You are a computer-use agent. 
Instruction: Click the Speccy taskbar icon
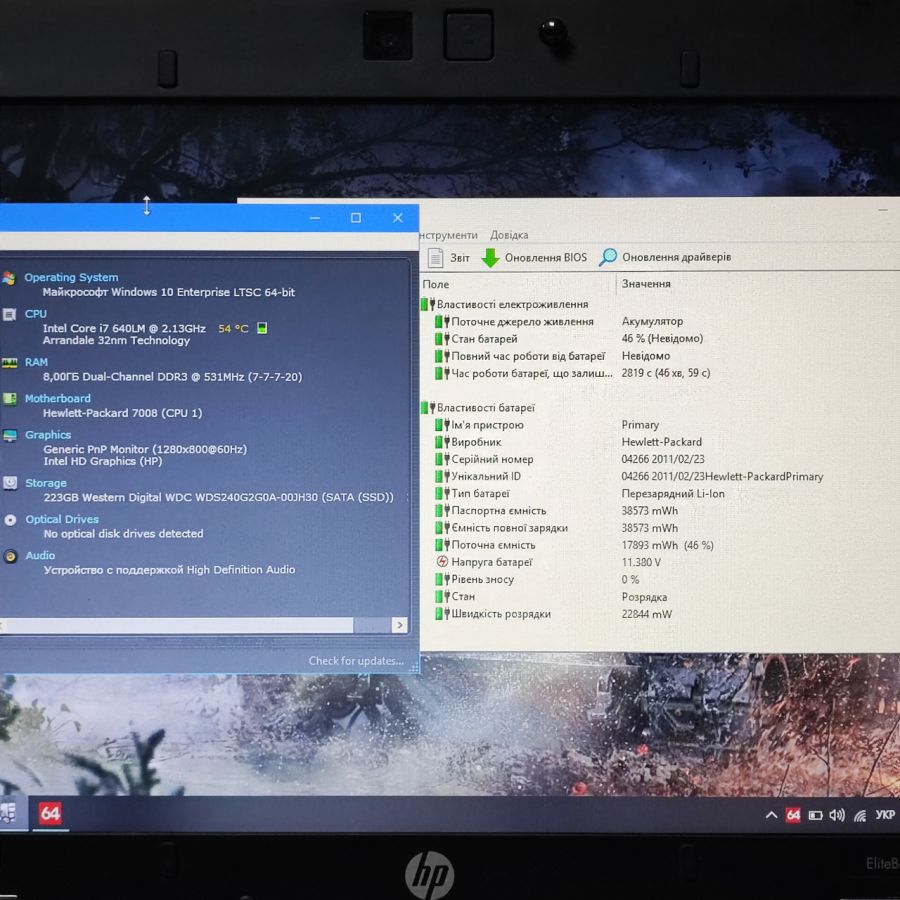coord(10,813)
